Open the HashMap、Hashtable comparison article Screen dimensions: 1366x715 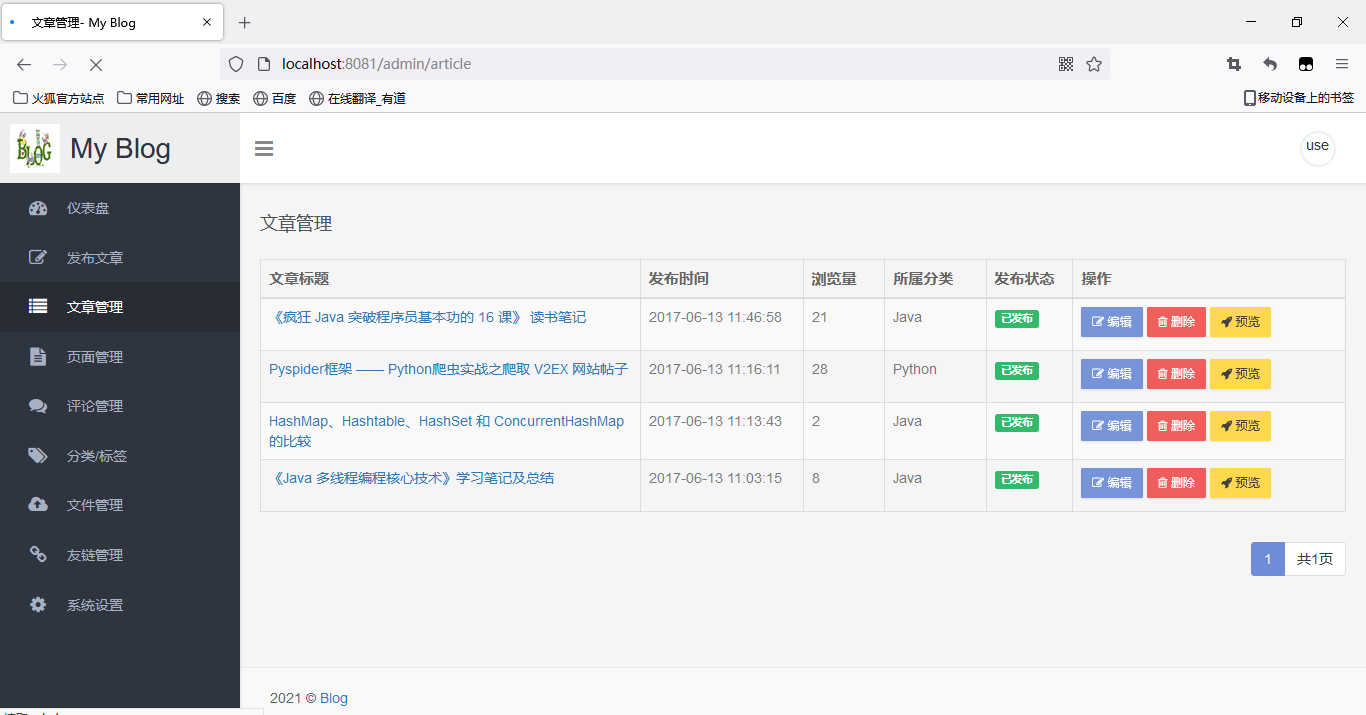[446, 431]
